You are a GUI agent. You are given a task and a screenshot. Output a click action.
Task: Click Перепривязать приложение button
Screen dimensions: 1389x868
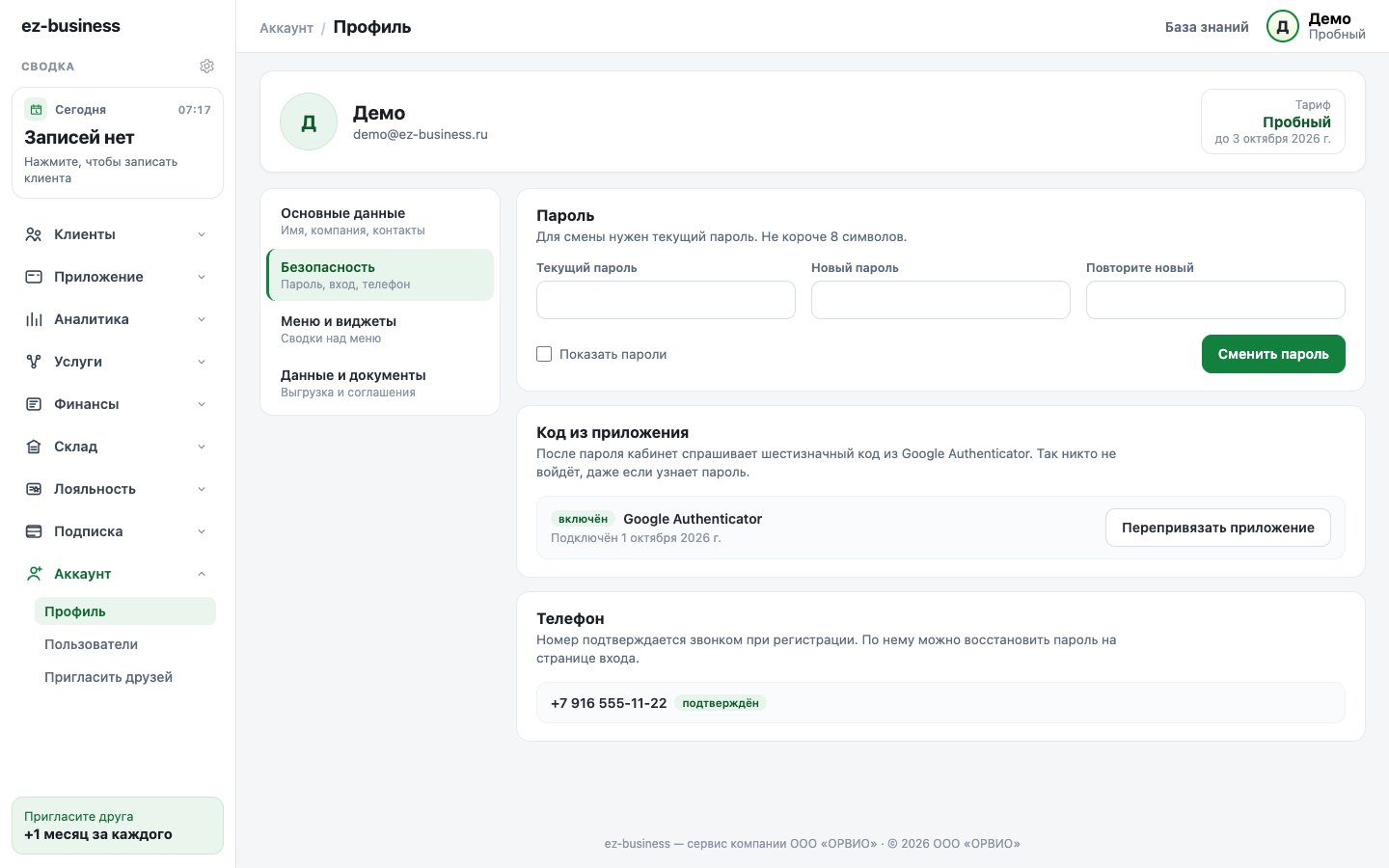point(1218,528)
